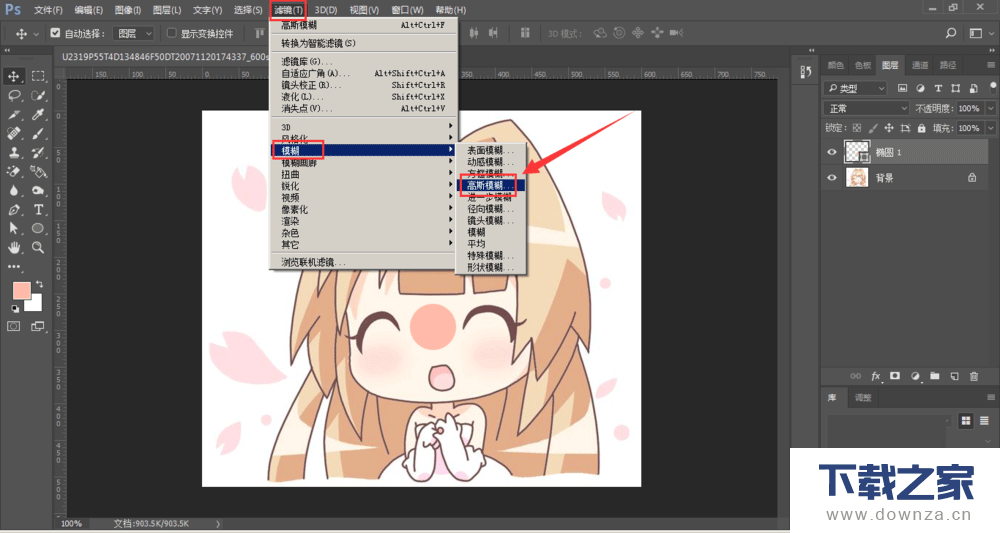This screenshot has height=533, width=1000.
Task: Open the 类型 layer filter dropdown
Action: point(855,88)
